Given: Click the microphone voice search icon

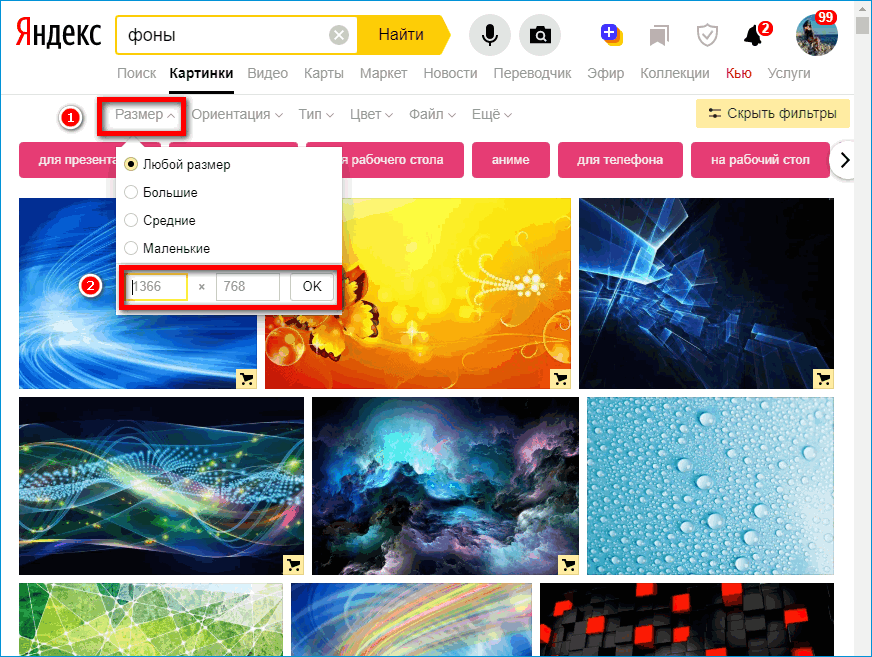Looking at the screenshot, I should (489, 36).
